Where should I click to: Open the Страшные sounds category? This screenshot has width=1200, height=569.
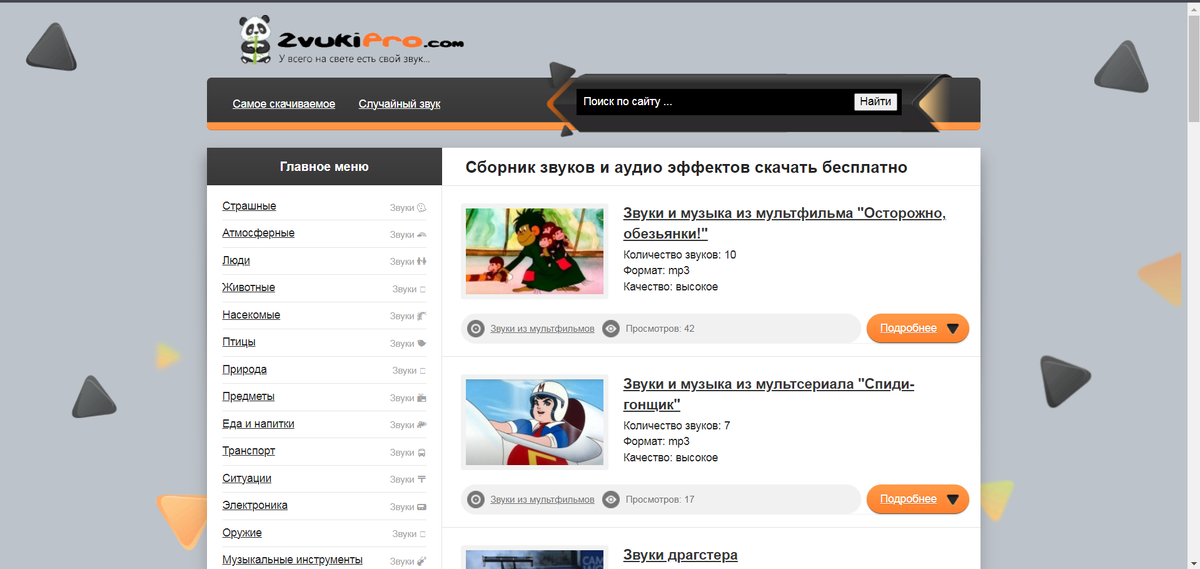click(x=249, y=206)
